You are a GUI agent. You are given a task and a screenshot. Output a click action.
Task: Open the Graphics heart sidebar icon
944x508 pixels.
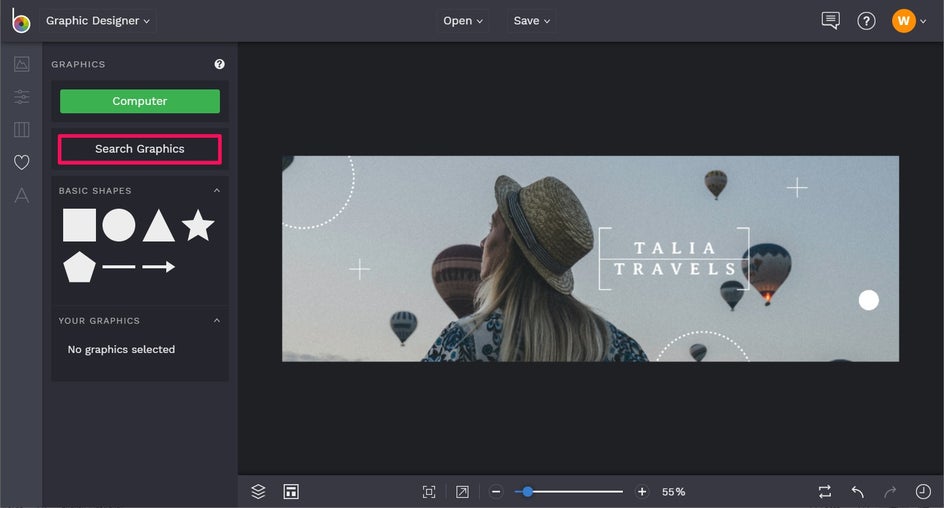pos(22,162)
